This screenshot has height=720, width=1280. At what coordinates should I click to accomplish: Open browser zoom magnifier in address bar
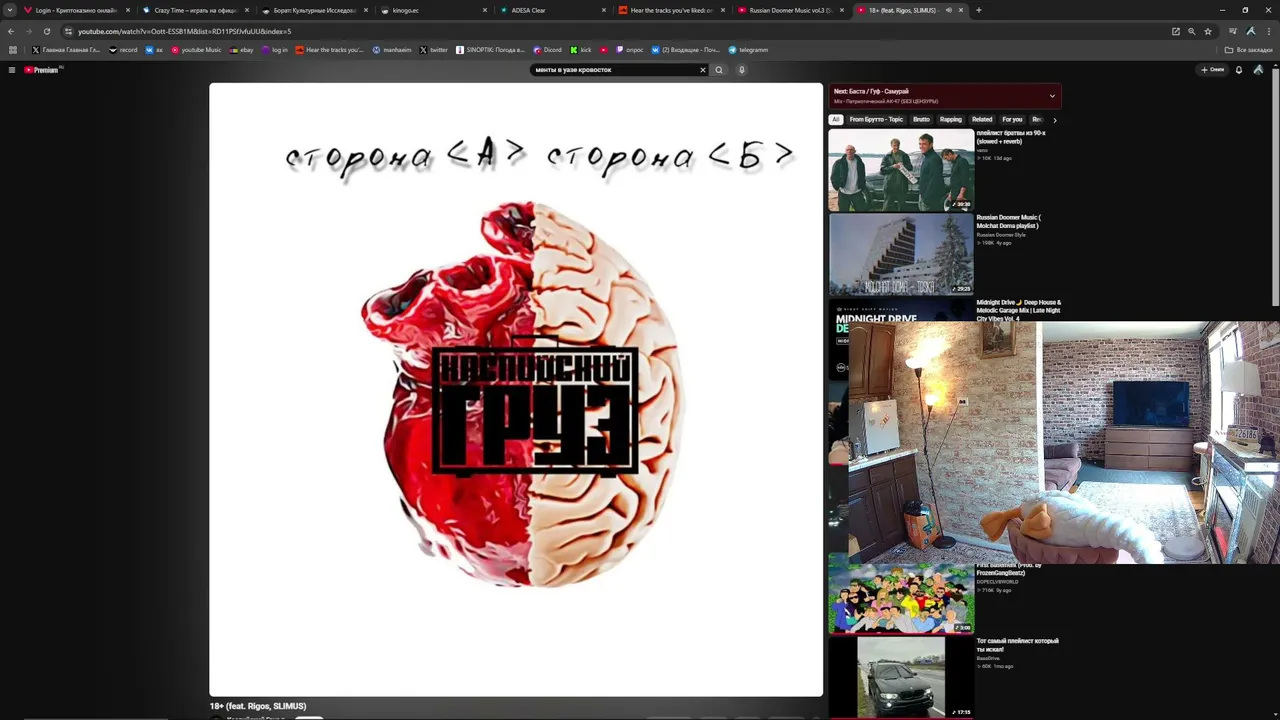coord(1191,31)
